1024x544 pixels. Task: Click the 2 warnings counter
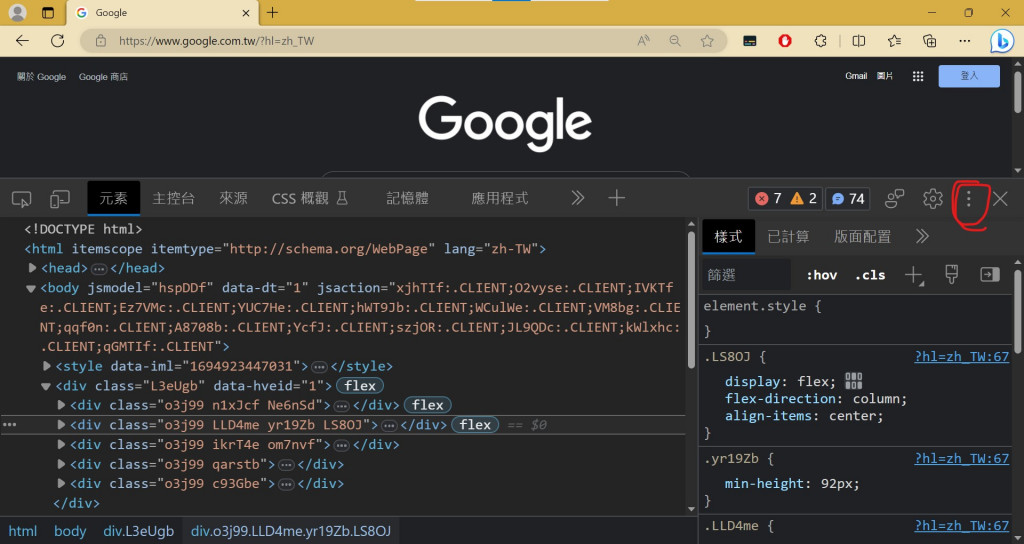click(x=804, y=199)
